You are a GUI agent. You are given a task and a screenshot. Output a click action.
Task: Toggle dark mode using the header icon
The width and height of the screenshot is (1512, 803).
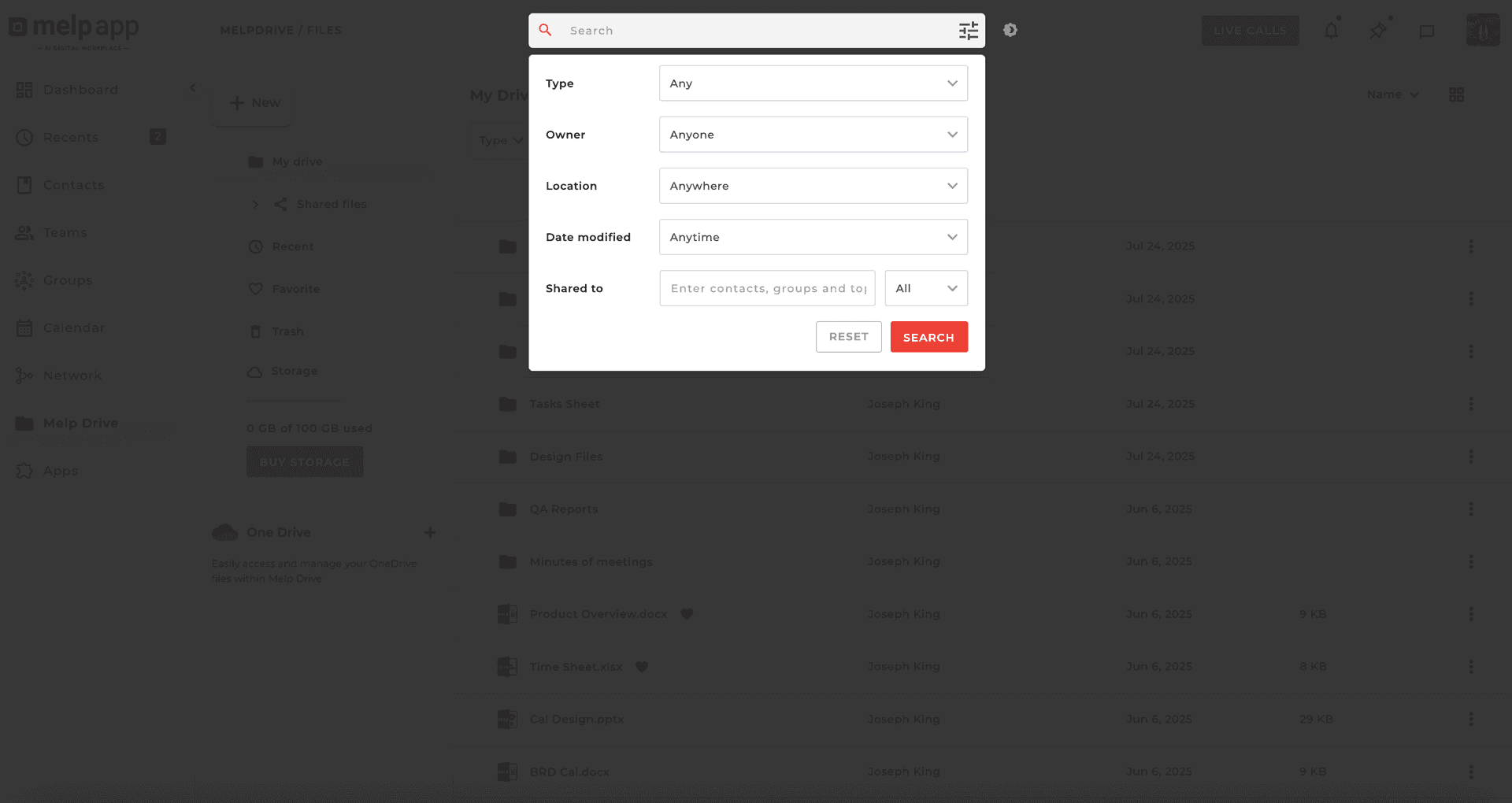tap(1010, 30)
